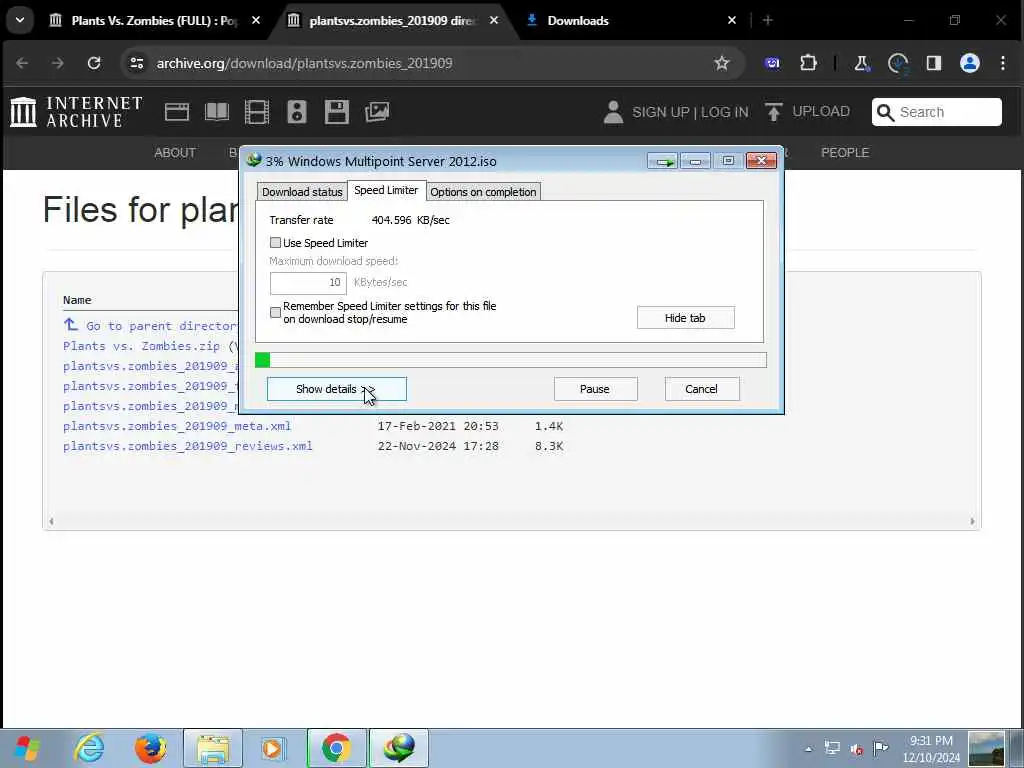
Task: Click the file list scroll right arrow
Action: click(972, 522)
